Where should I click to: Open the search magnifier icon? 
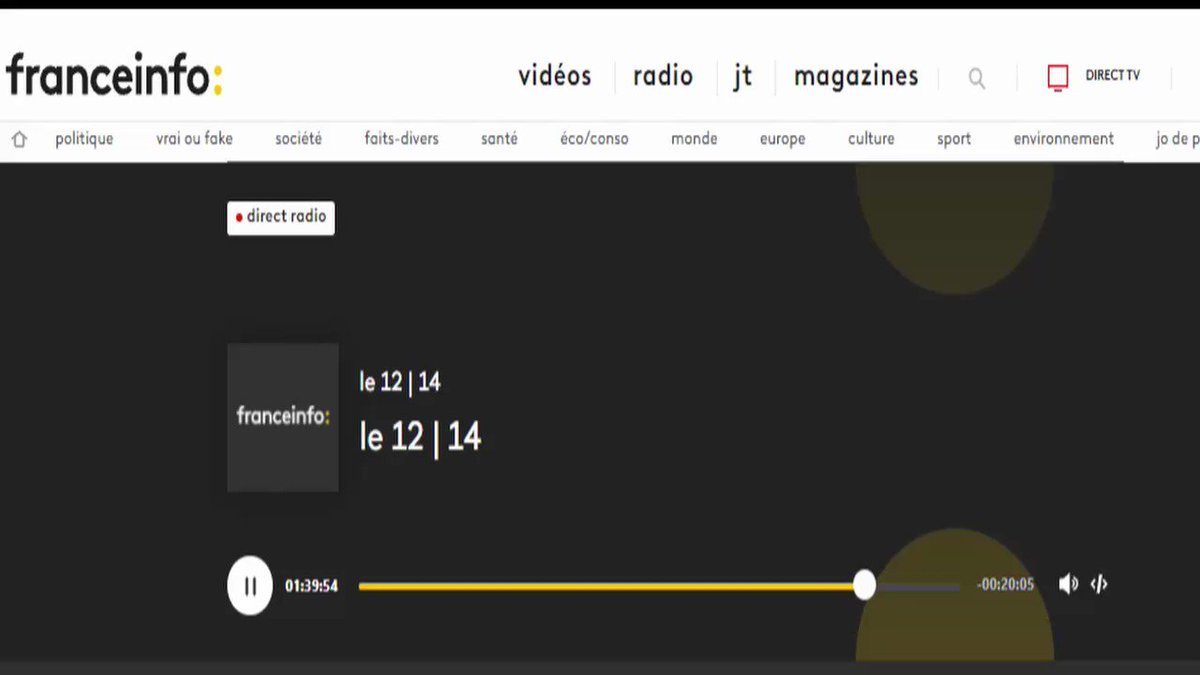tap(977, 78)
